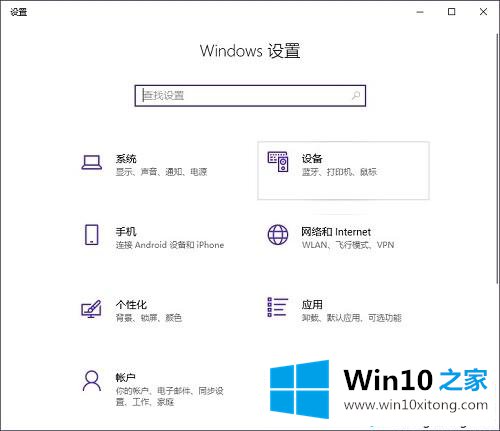Open the 系统 laptop icon

pyautogui.click(x=92, y=163)
